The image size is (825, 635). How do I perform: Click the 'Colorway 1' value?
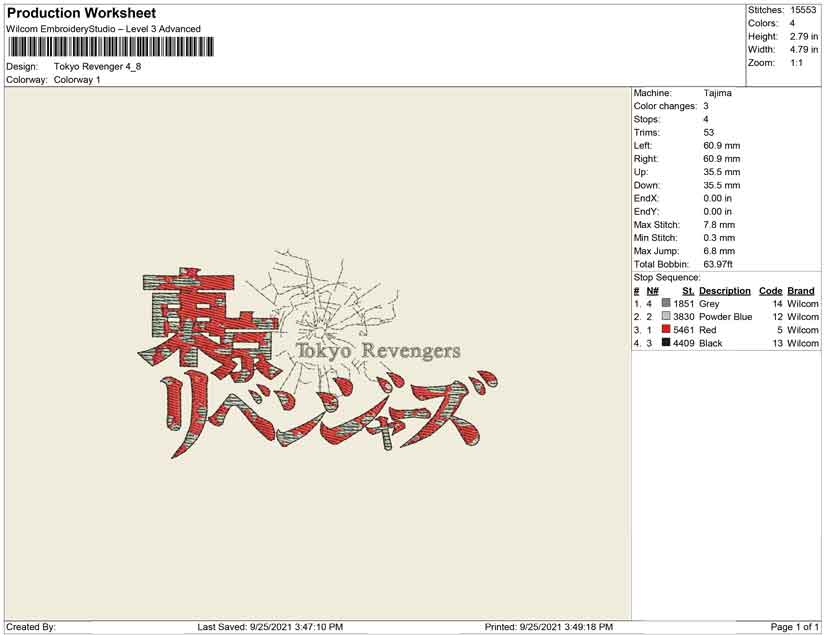click(x=77, y=80)
